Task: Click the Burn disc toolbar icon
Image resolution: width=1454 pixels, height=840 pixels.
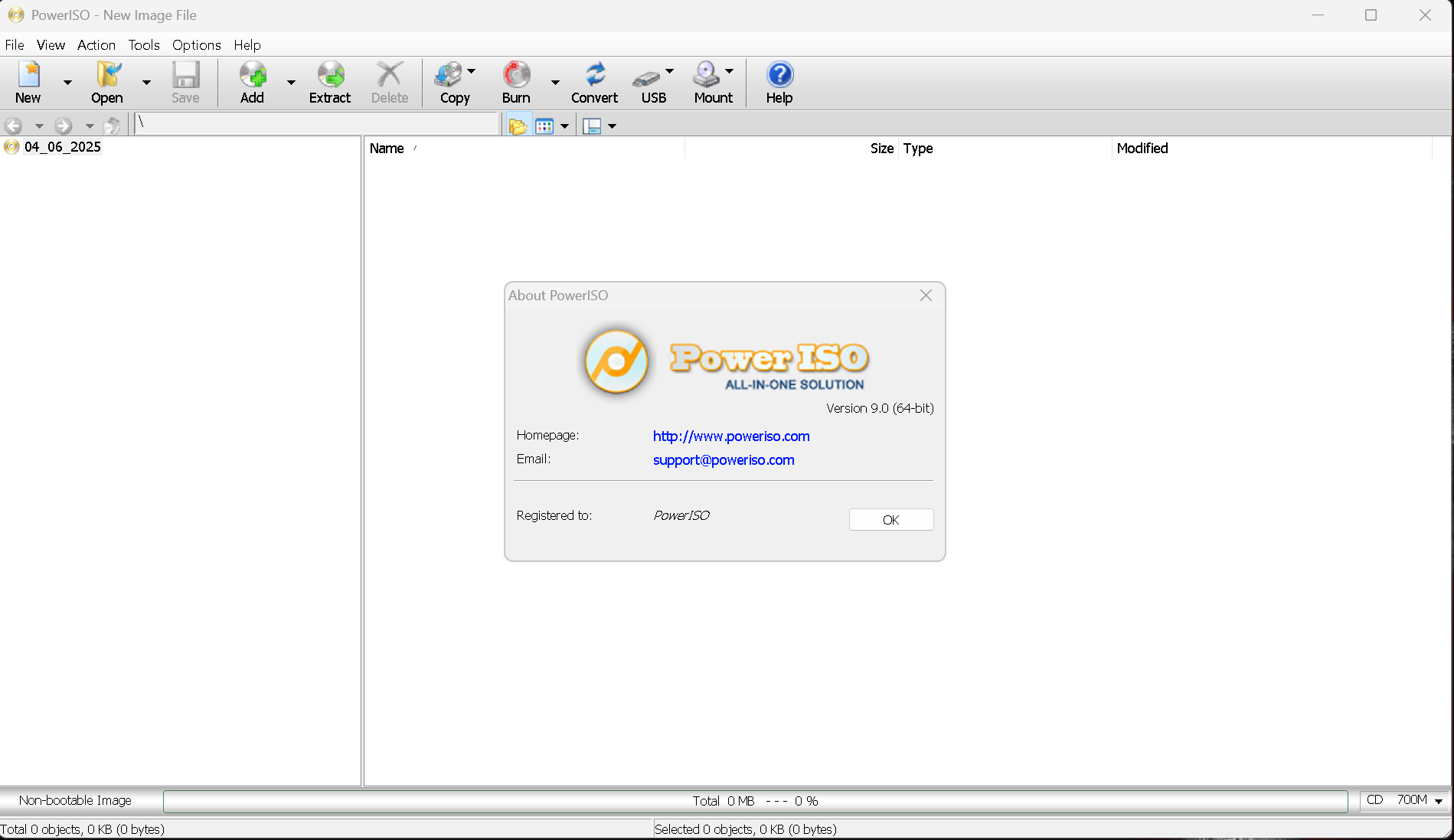Action: pyautogui.click(x=517, y=75)
